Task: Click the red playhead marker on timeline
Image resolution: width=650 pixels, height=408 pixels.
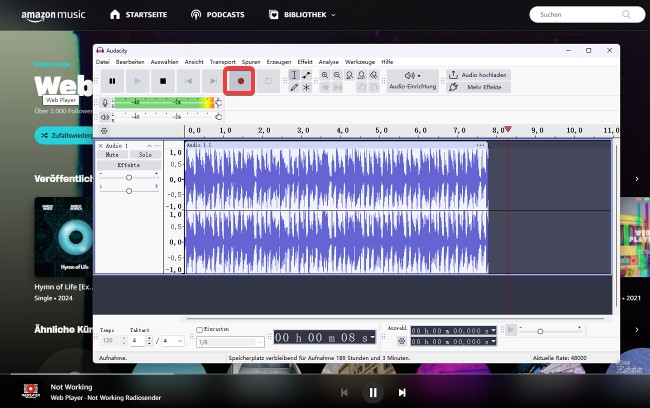Action: click(x=508, y=129)
